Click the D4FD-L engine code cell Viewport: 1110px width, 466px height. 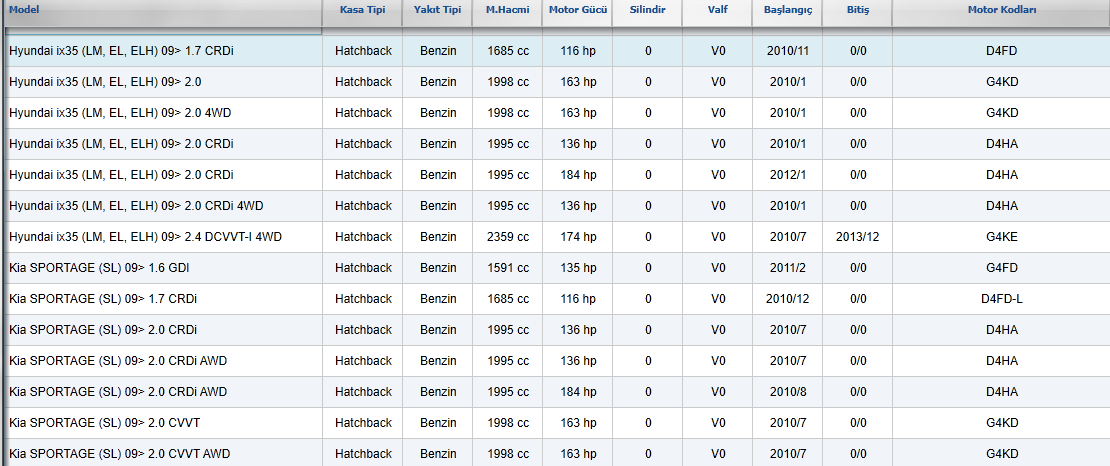pyautogui.click(x=1002, y=299)
